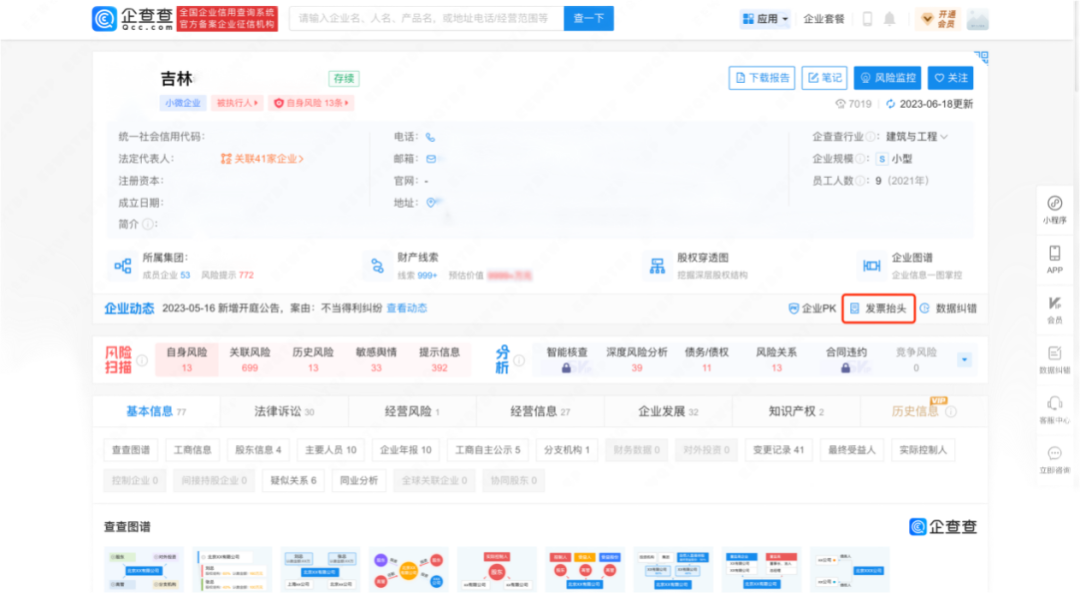The width and height of the screenshot is (1080, 593).
Task: Open the 财产线索 section
Action: pos(448,266)
